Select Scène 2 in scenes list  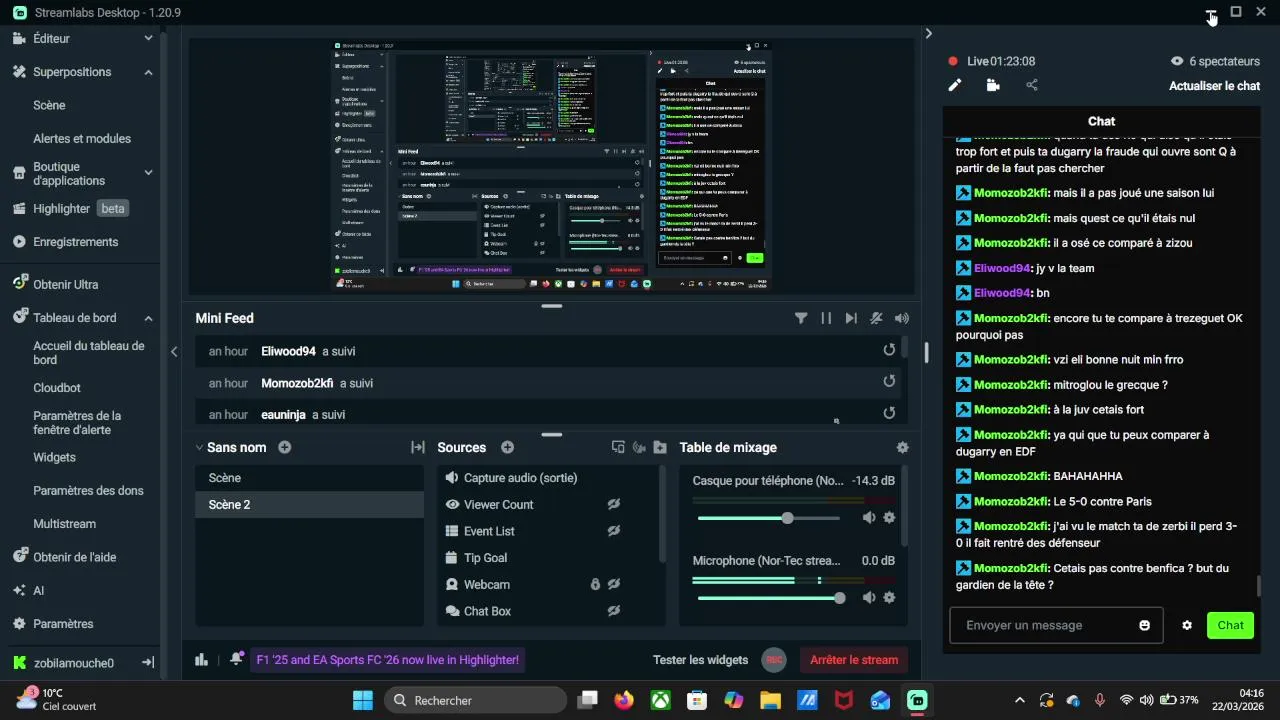pyautogui.click(x=309, y=505)
